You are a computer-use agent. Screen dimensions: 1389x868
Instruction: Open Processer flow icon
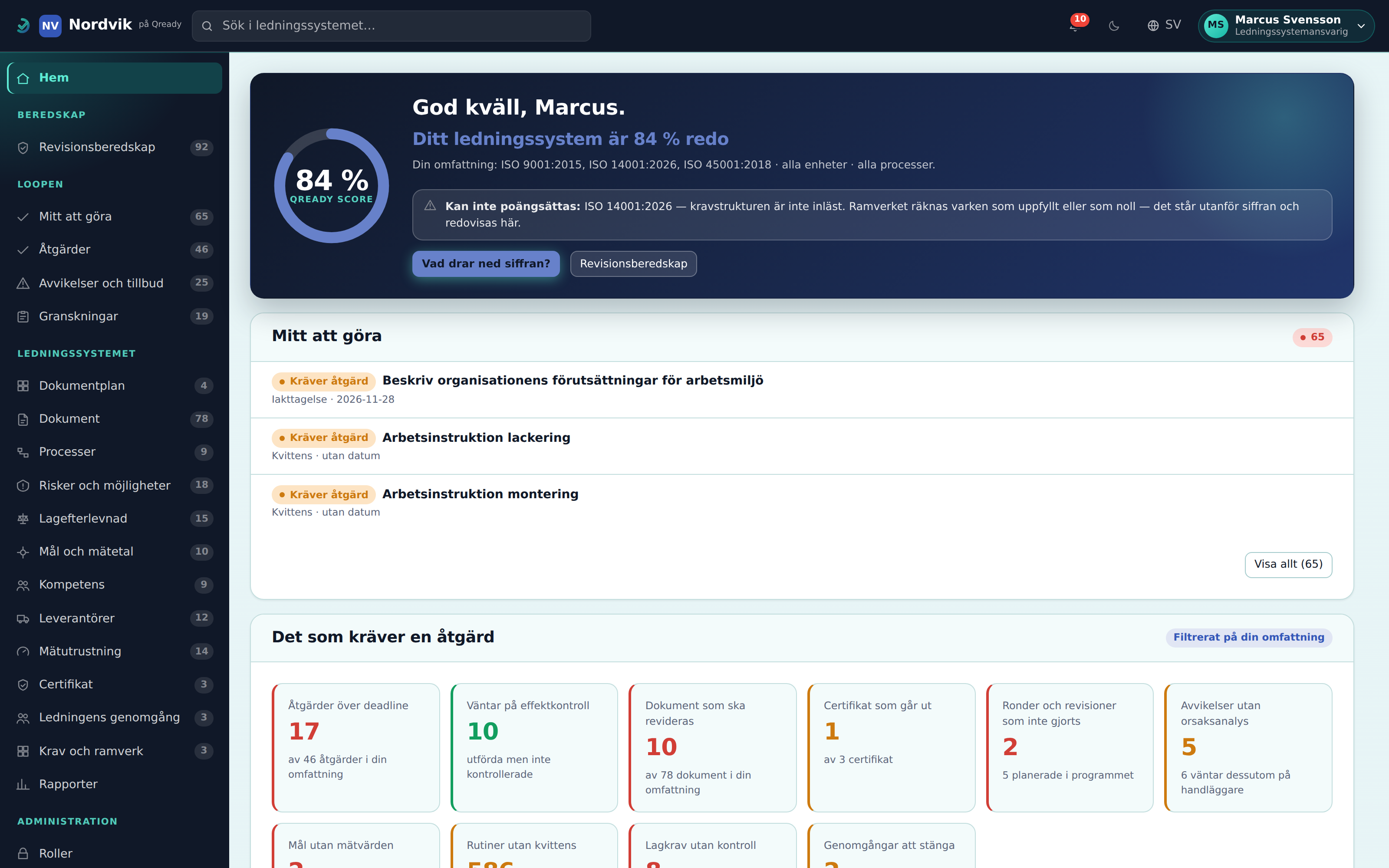coord(23,452)
